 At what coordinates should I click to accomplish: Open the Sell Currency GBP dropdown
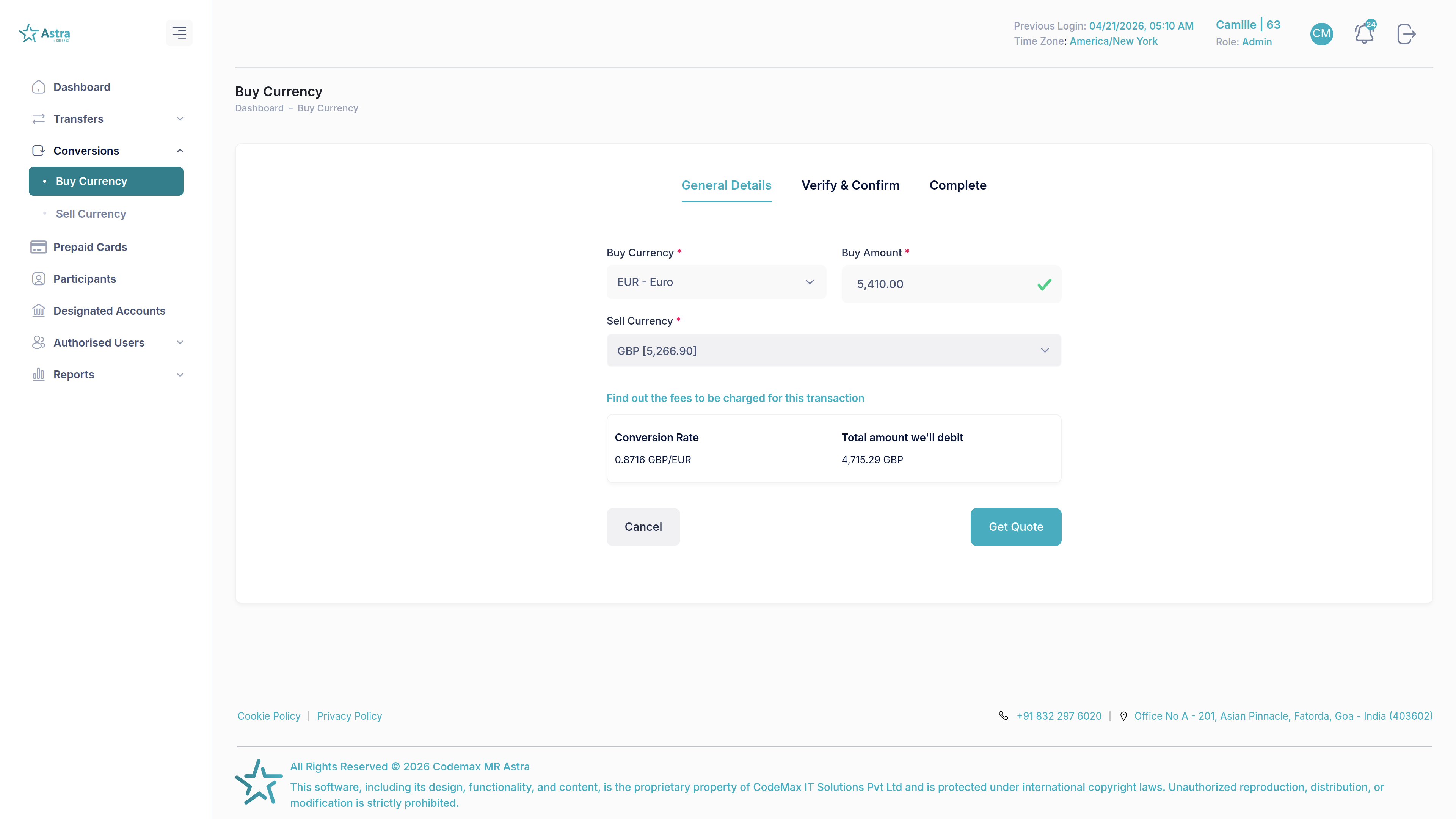[x=834, y=350]
